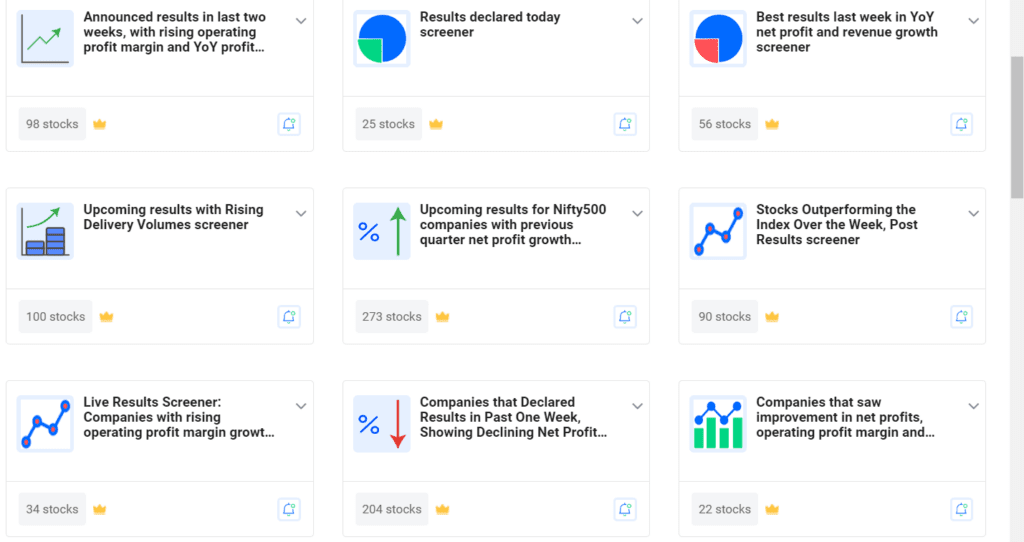Image resolution: width=1024 pixels, height=542 pixels.
Task: Click the vertical page scrollbar thumb
Action: tap(1017, 127)
